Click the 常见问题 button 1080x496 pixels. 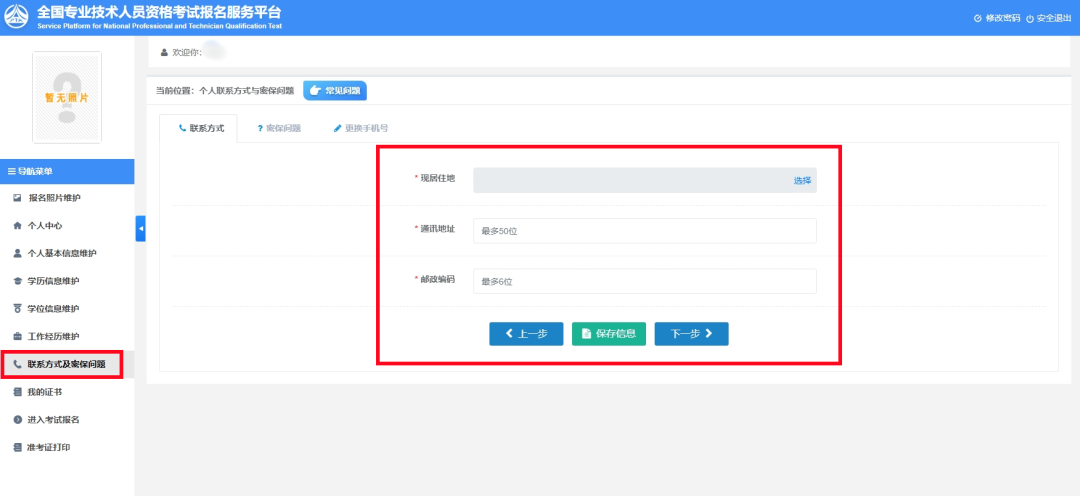click(334, 91)
